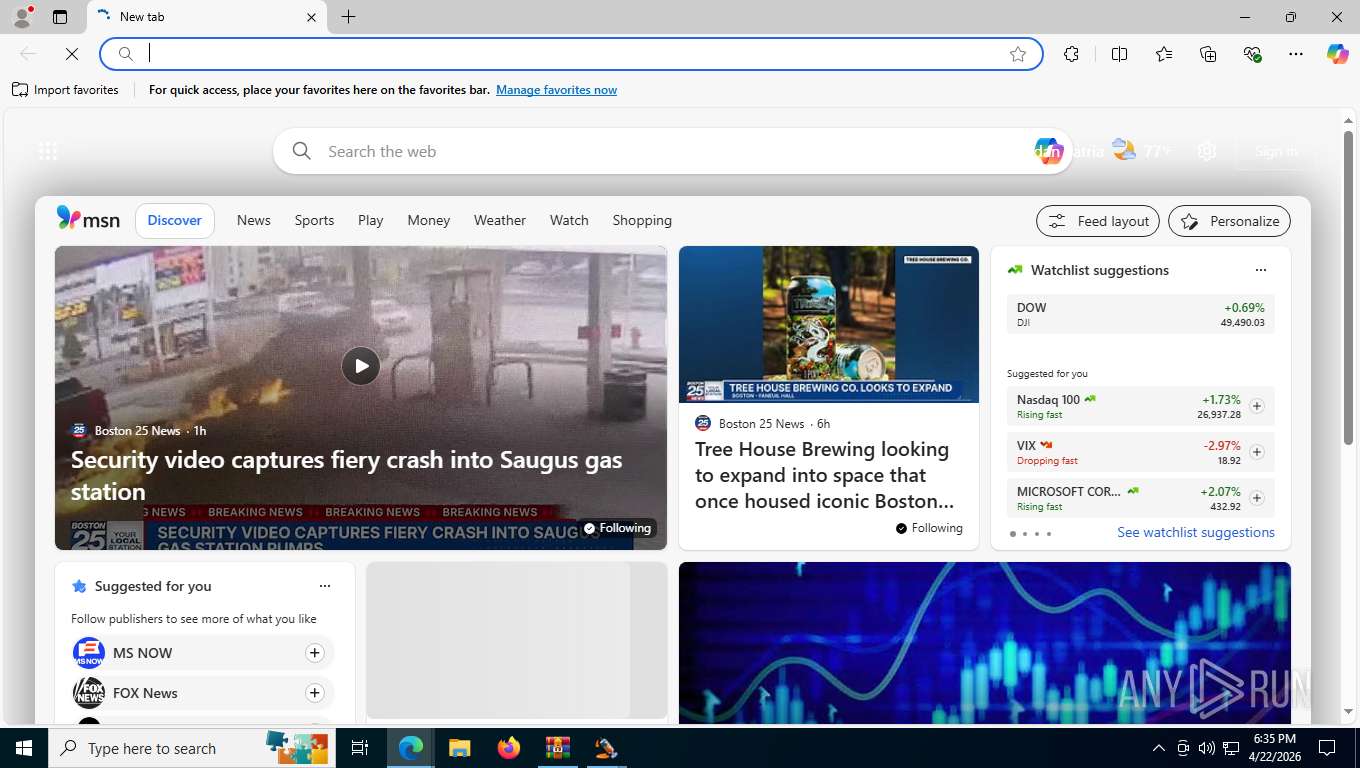The width and height of the screenshot is (1360, 768).
Task: Open Feed layout options
Action: coord(1098,221)
